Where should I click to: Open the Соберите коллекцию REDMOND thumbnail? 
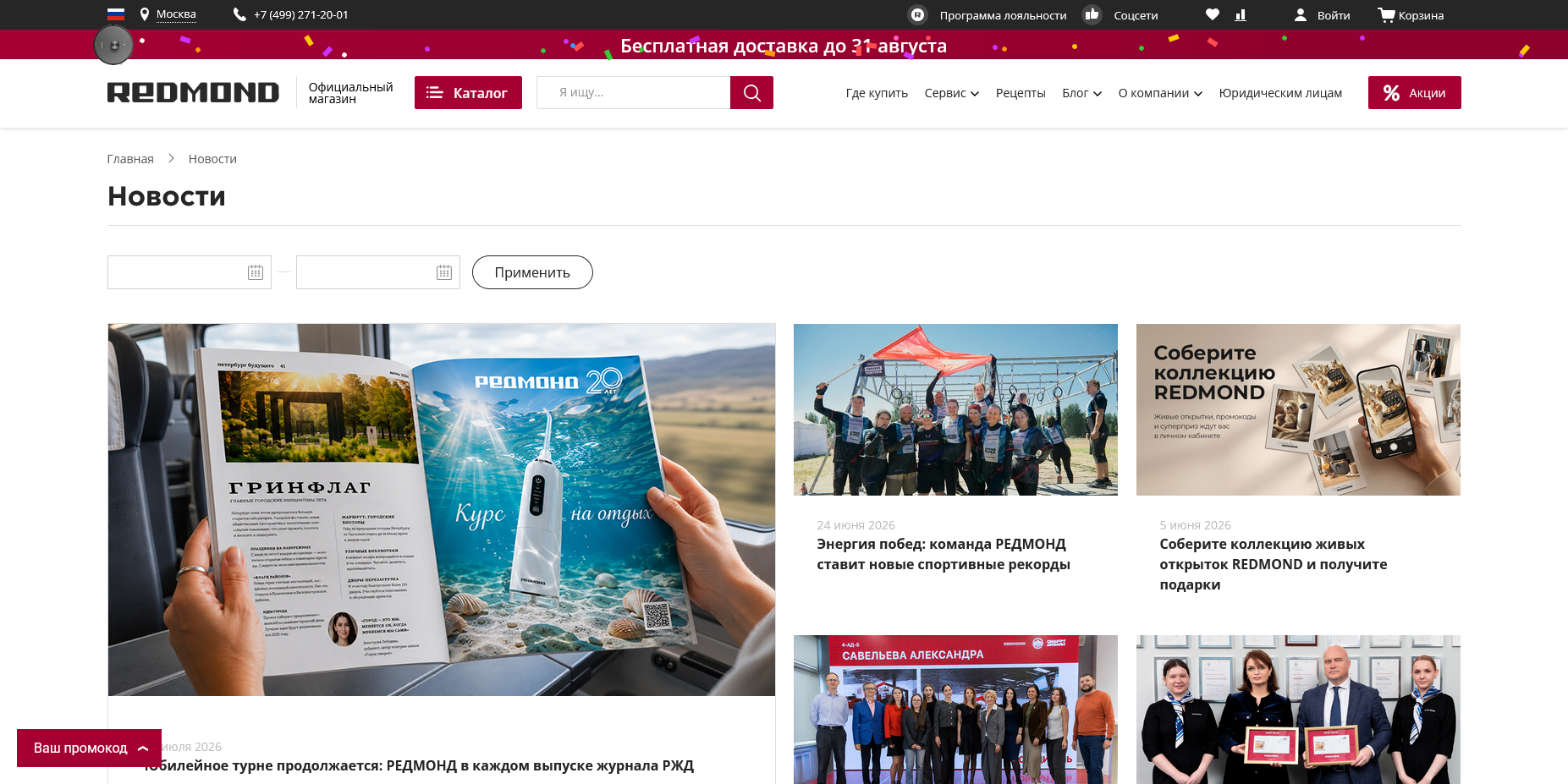[x=1298, y=409]
